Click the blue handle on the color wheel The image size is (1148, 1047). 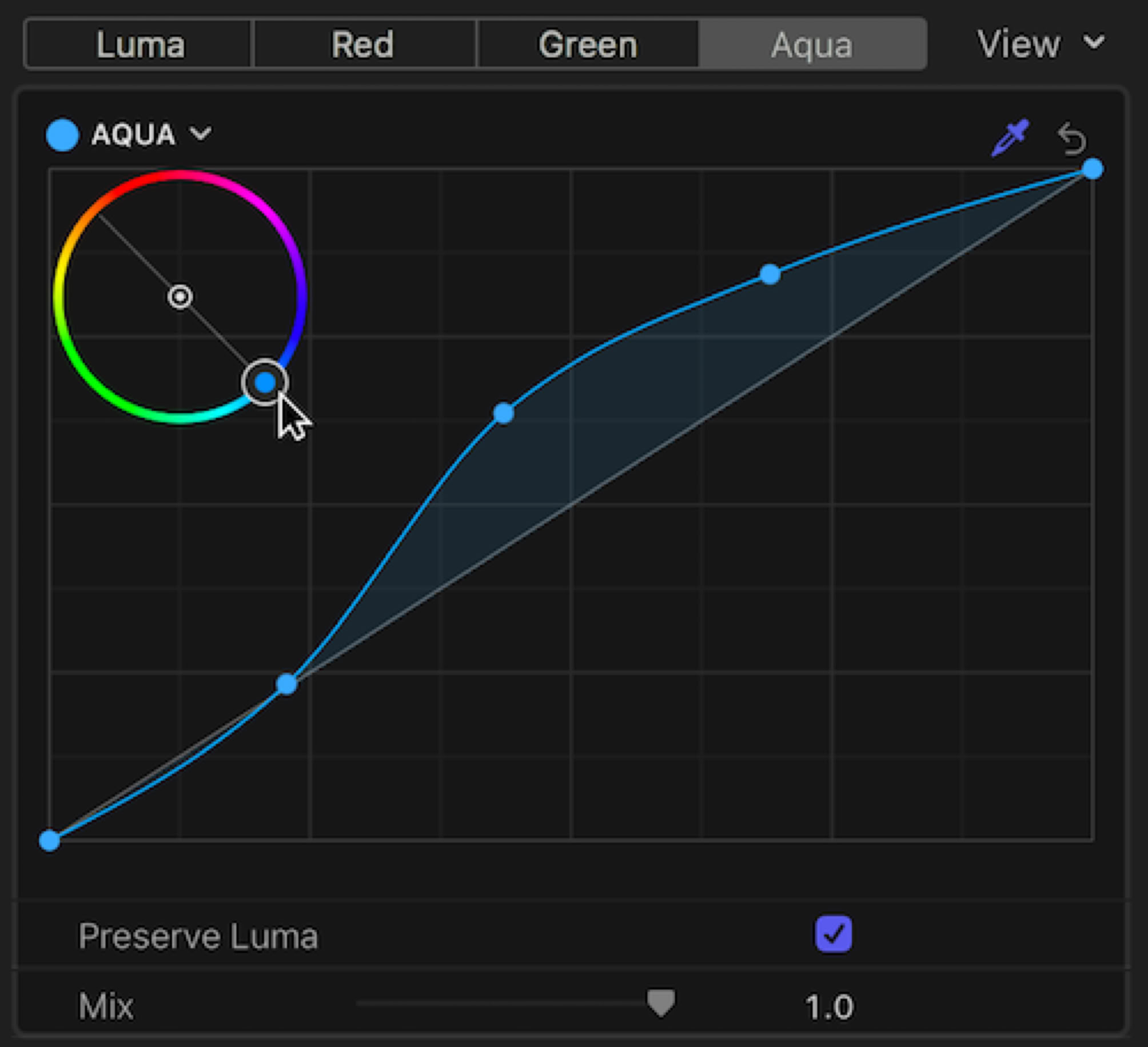click(265, 382)
